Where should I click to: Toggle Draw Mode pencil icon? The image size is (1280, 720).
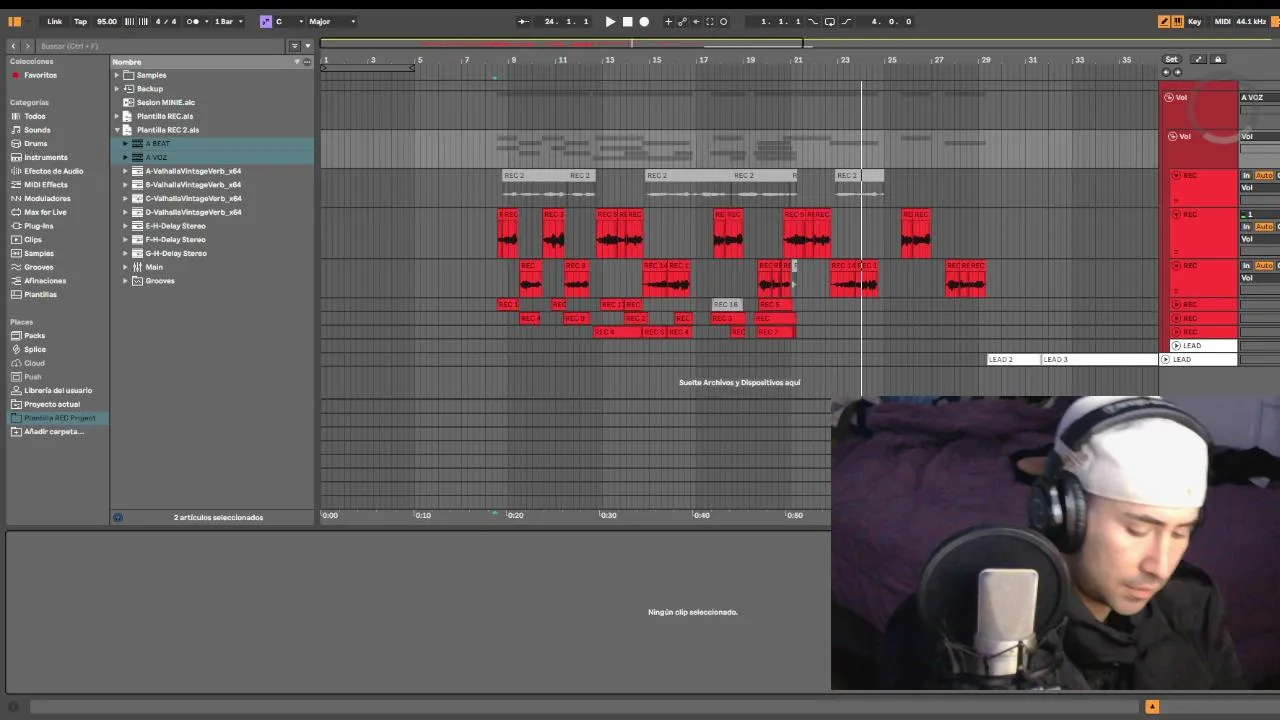(1164, 21)
